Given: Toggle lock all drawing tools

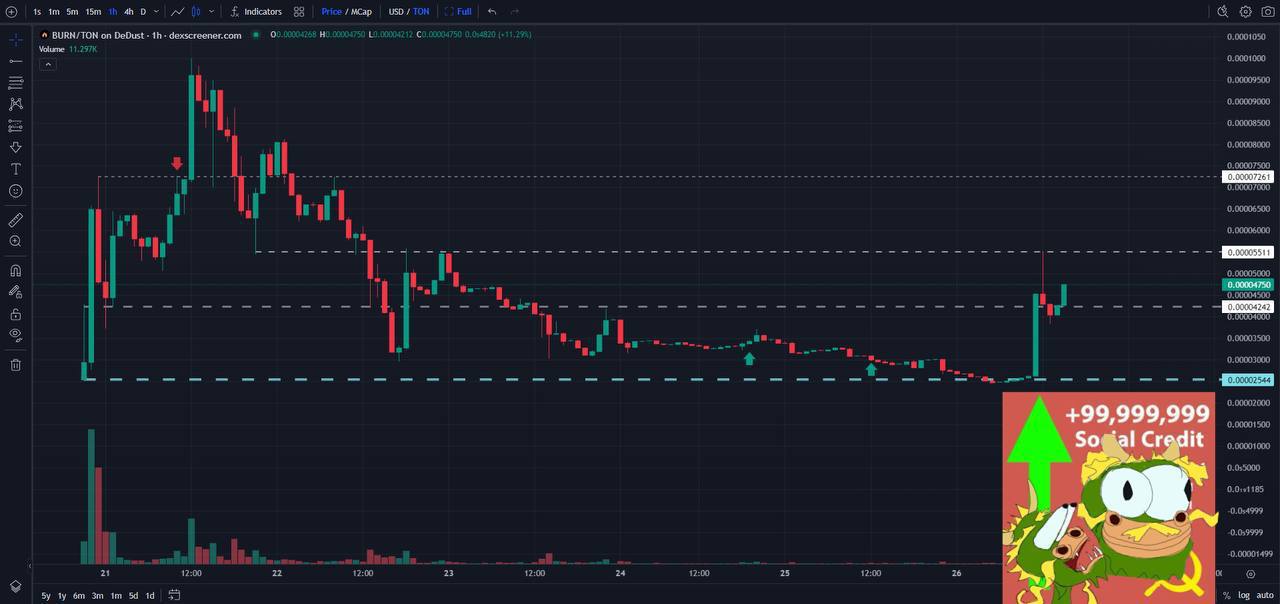Looking at the screenshot, I should coord(15,314).
